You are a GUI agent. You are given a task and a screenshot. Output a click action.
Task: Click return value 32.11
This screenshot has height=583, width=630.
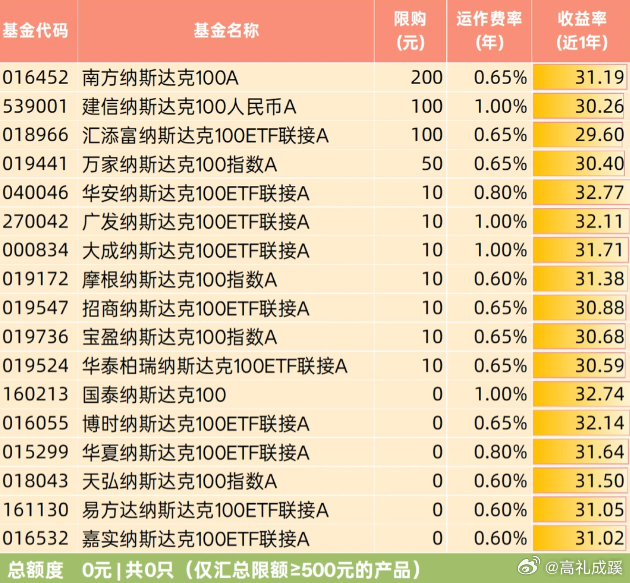(599, 221)
